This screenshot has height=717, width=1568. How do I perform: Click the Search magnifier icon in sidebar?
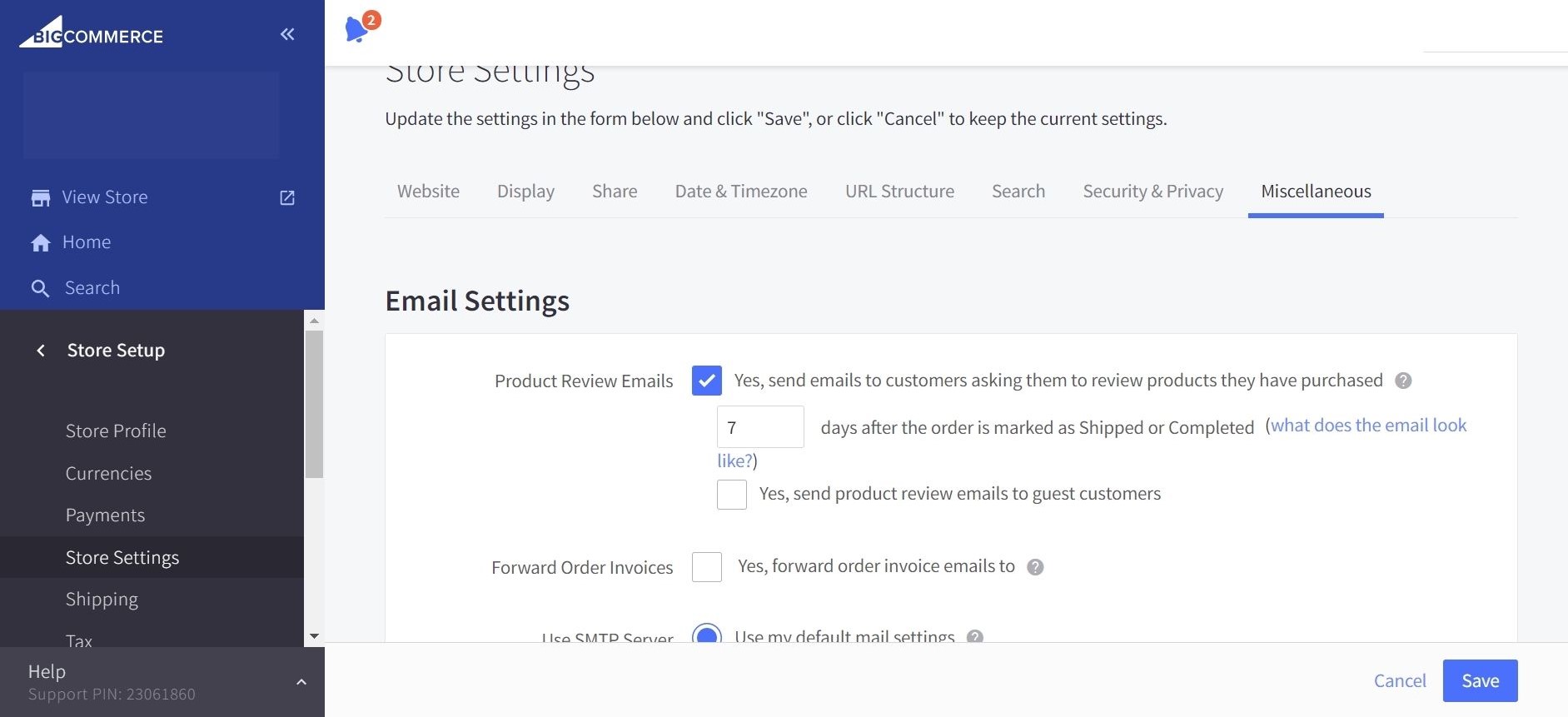click(x=40, y=288)
